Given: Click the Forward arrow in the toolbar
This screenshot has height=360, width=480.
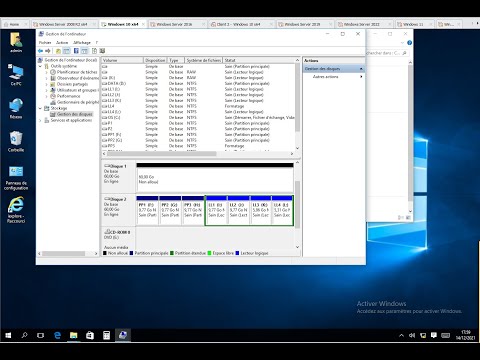Looking at the screenshot, I should tap(48, 51).
